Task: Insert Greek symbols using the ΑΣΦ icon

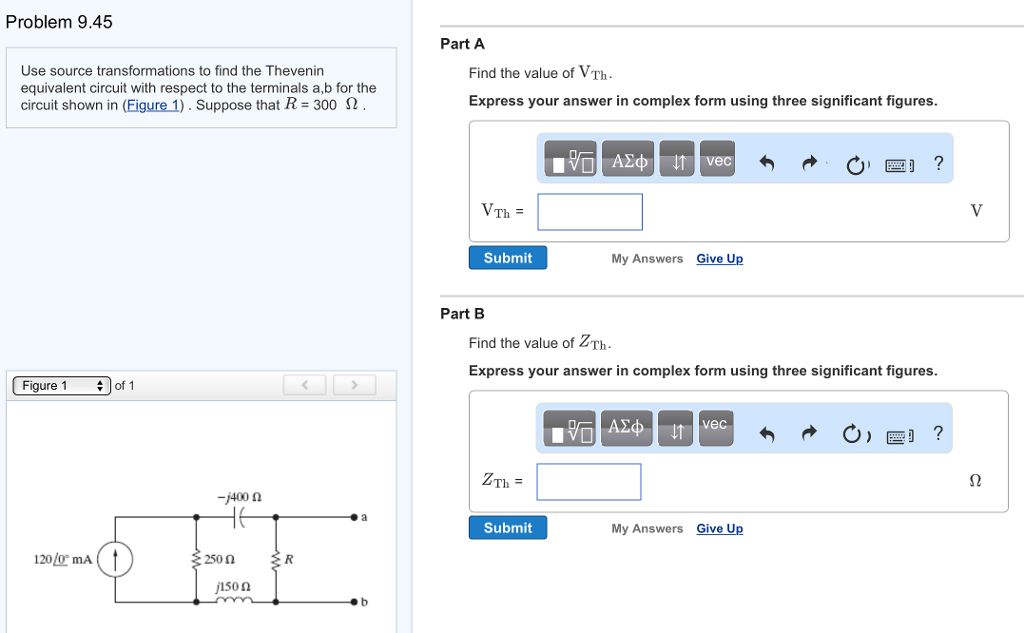Action: (627, 158)
